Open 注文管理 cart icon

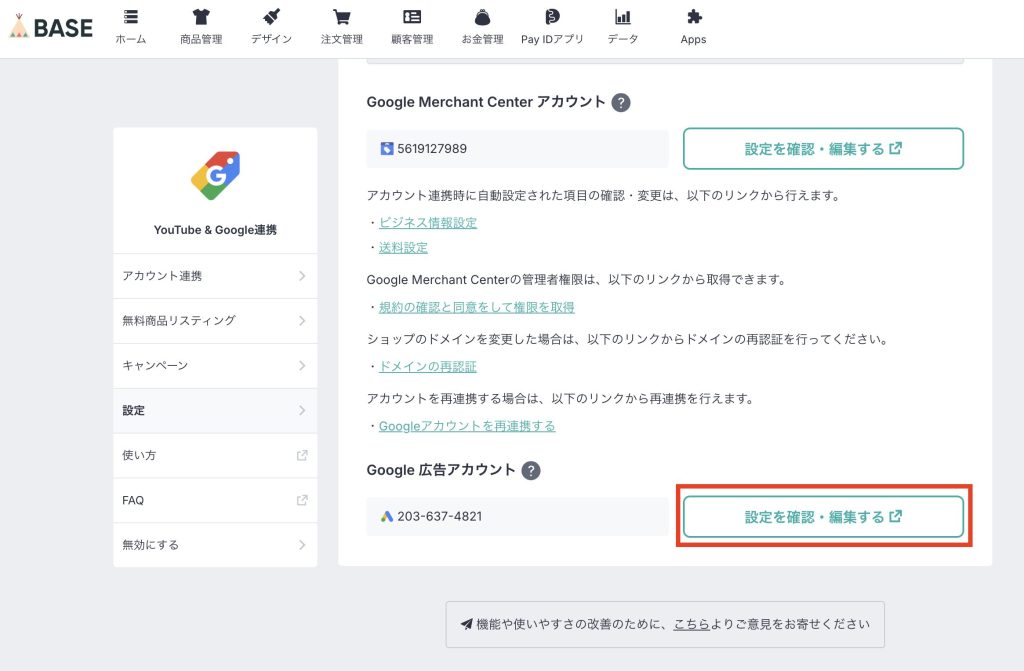pos(342,17)
